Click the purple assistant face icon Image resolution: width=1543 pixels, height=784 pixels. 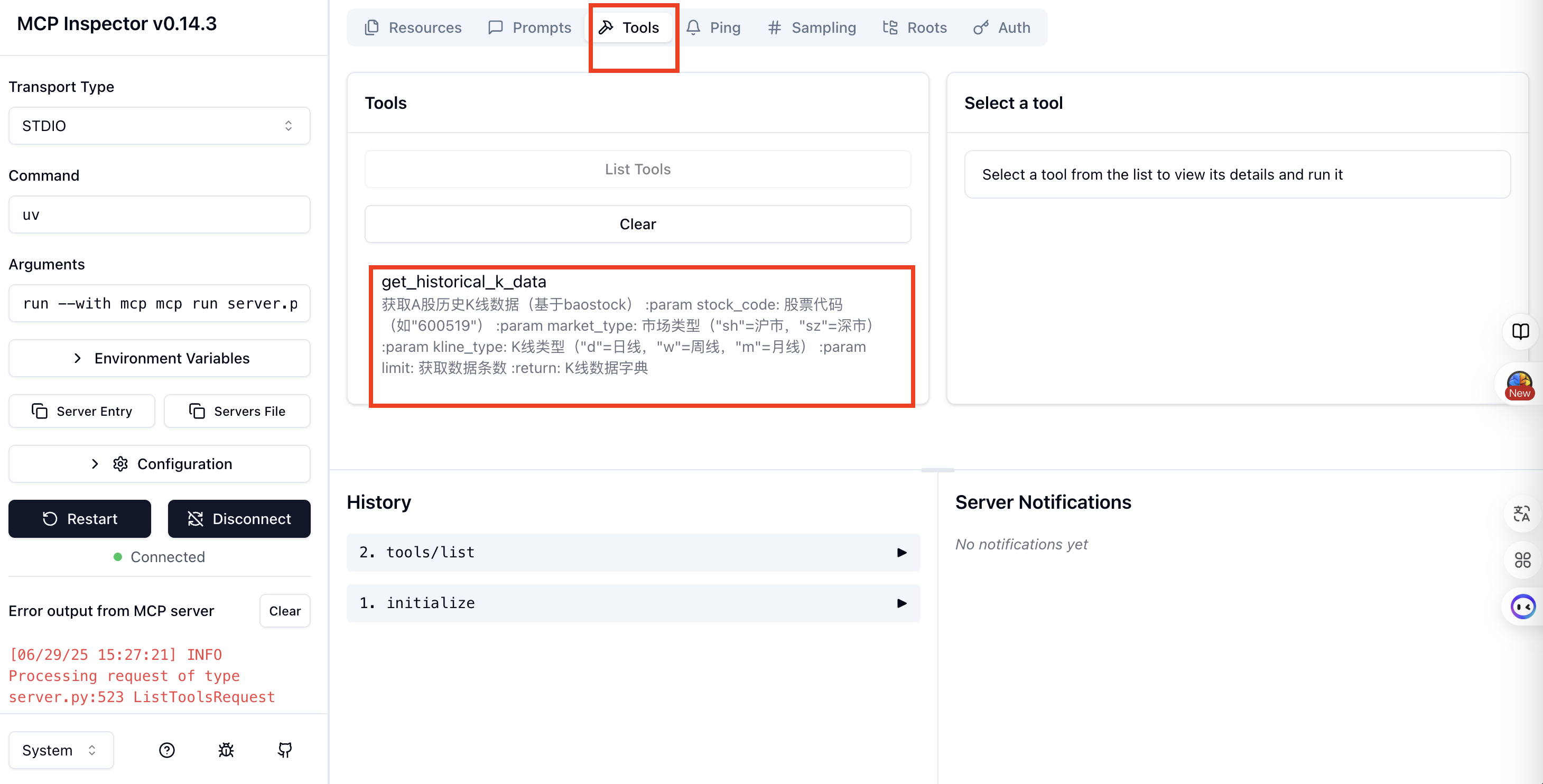1522,606
